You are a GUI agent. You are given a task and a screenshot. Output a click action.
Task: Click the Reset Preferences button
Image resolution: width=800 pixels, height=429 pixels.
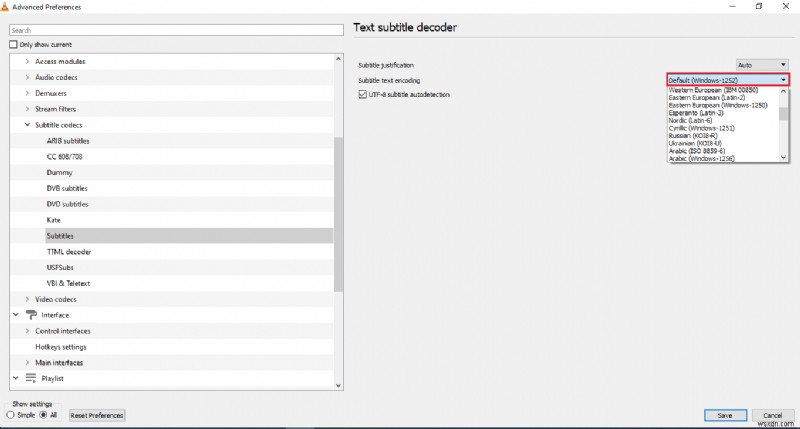tap(97, 415)
